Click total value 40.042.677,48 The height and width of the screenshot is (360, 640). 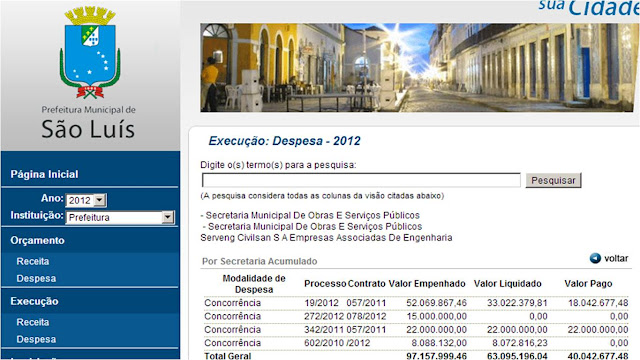[598, 356]
